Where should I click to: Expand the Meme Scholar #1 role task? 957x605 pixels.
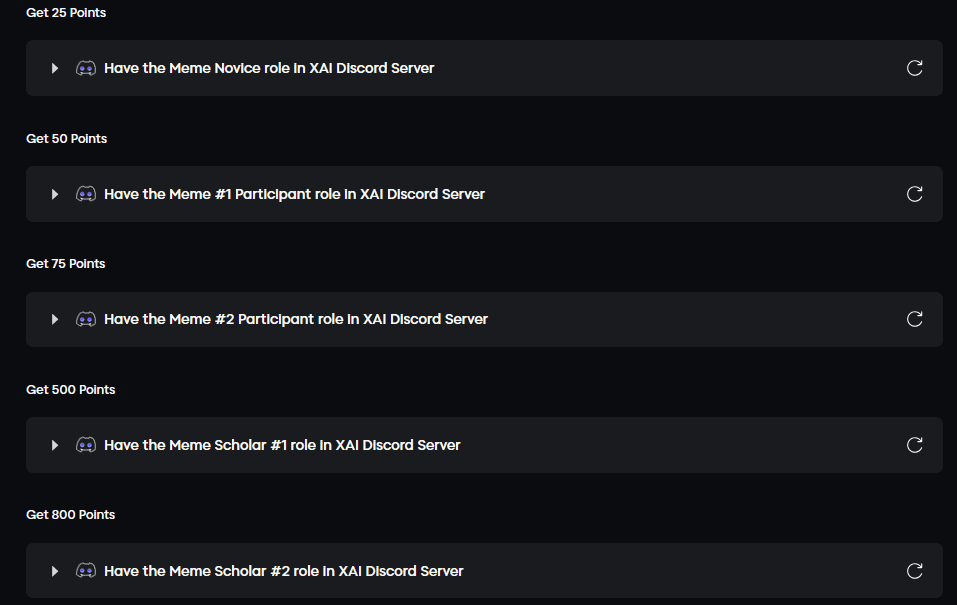pyautogui.click(x=55, y=445)
